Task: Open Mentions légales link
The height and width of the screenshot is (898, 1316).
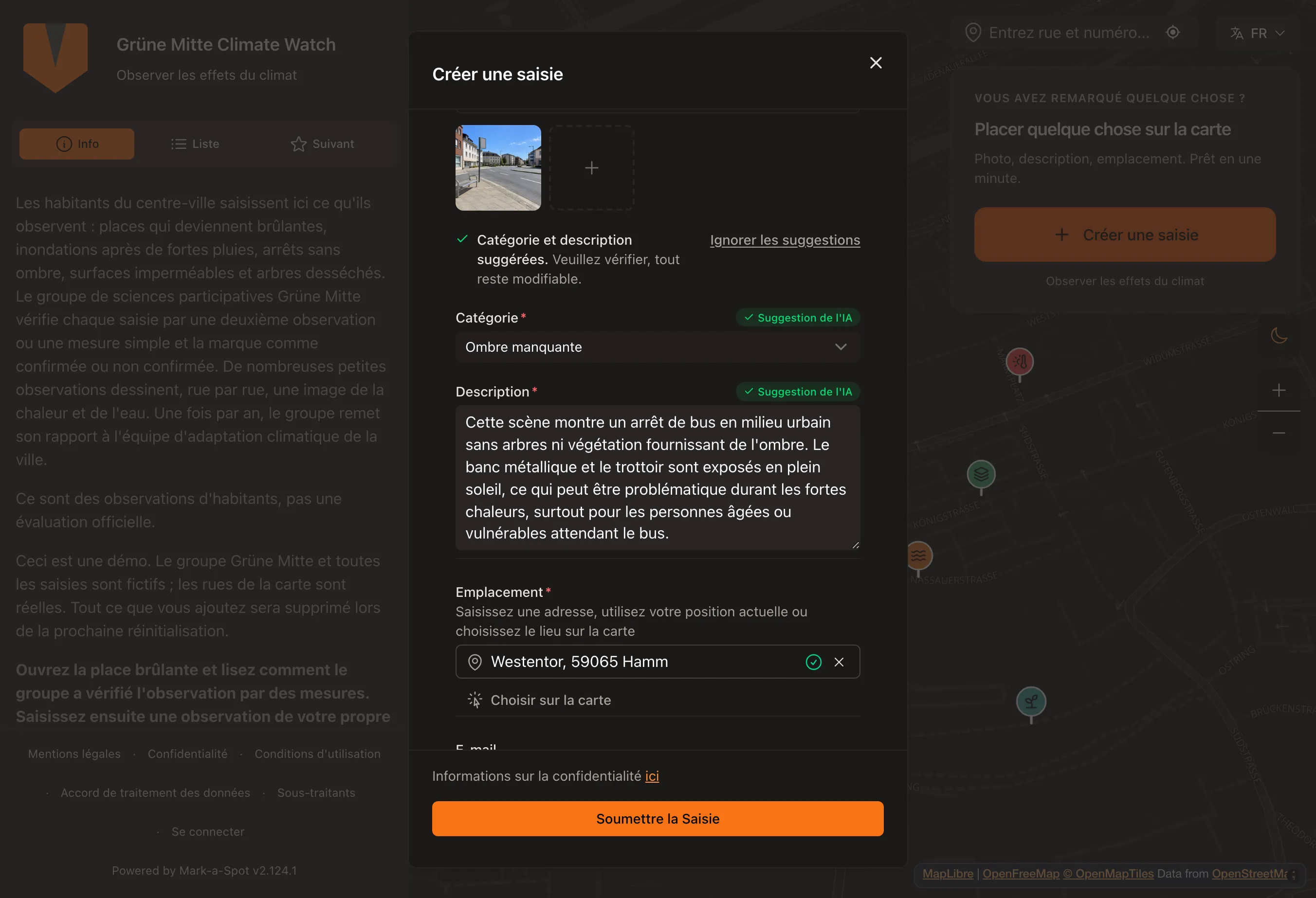Action: tap(74, 754)
